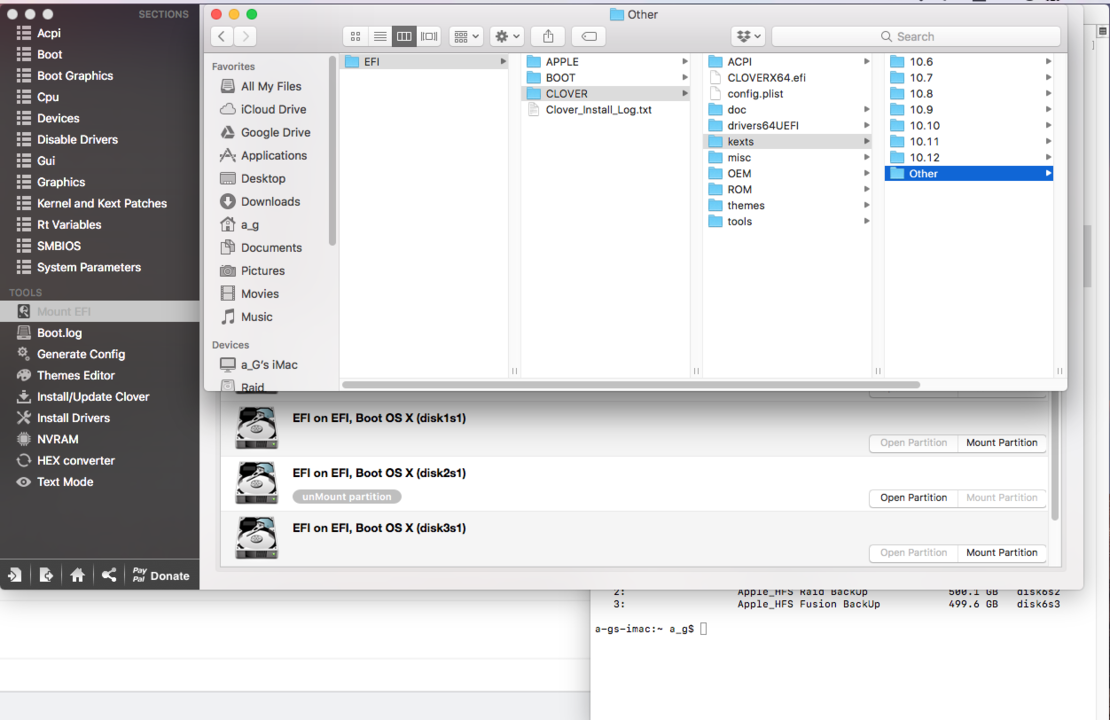Open iCloud Drive in Finder sidebar
This screenshot has width=1110, height=720.
coord(273,109)
